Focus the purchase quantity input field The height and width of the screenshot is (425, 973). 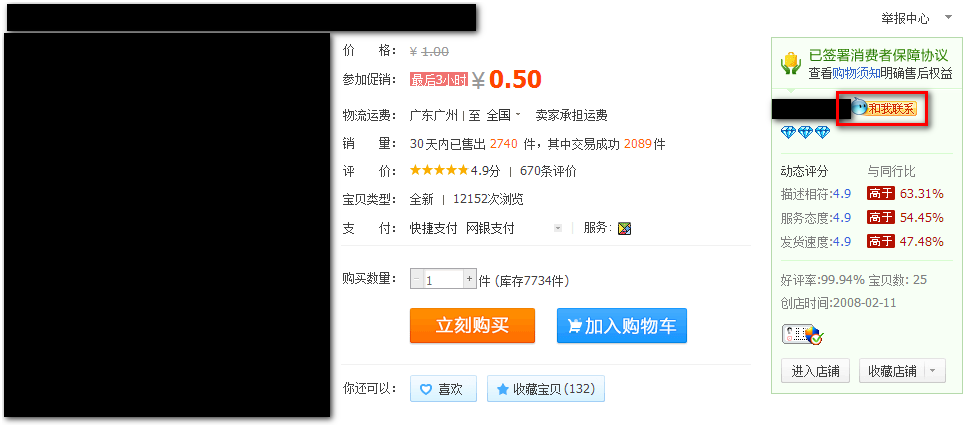pyautogui.click(x=443, y=279)
